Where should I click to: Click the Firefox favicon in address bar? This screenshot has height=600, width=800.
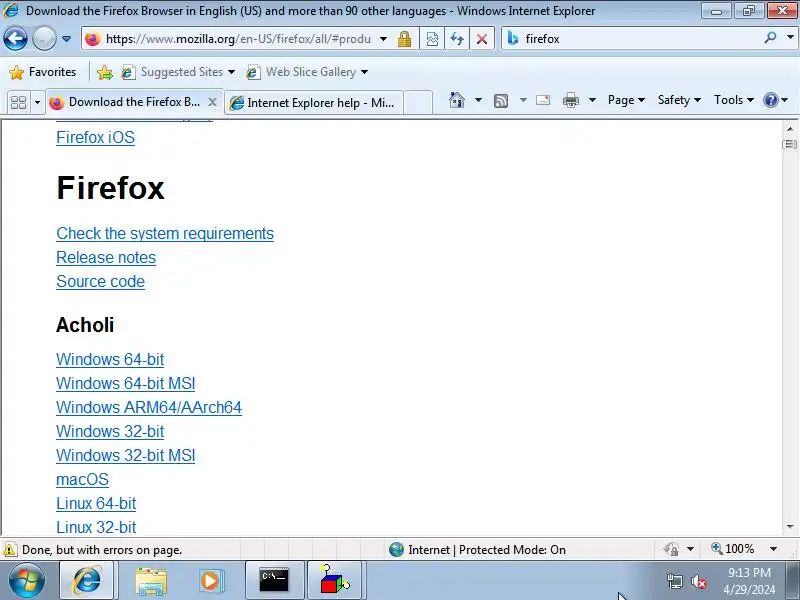[92, 39]
